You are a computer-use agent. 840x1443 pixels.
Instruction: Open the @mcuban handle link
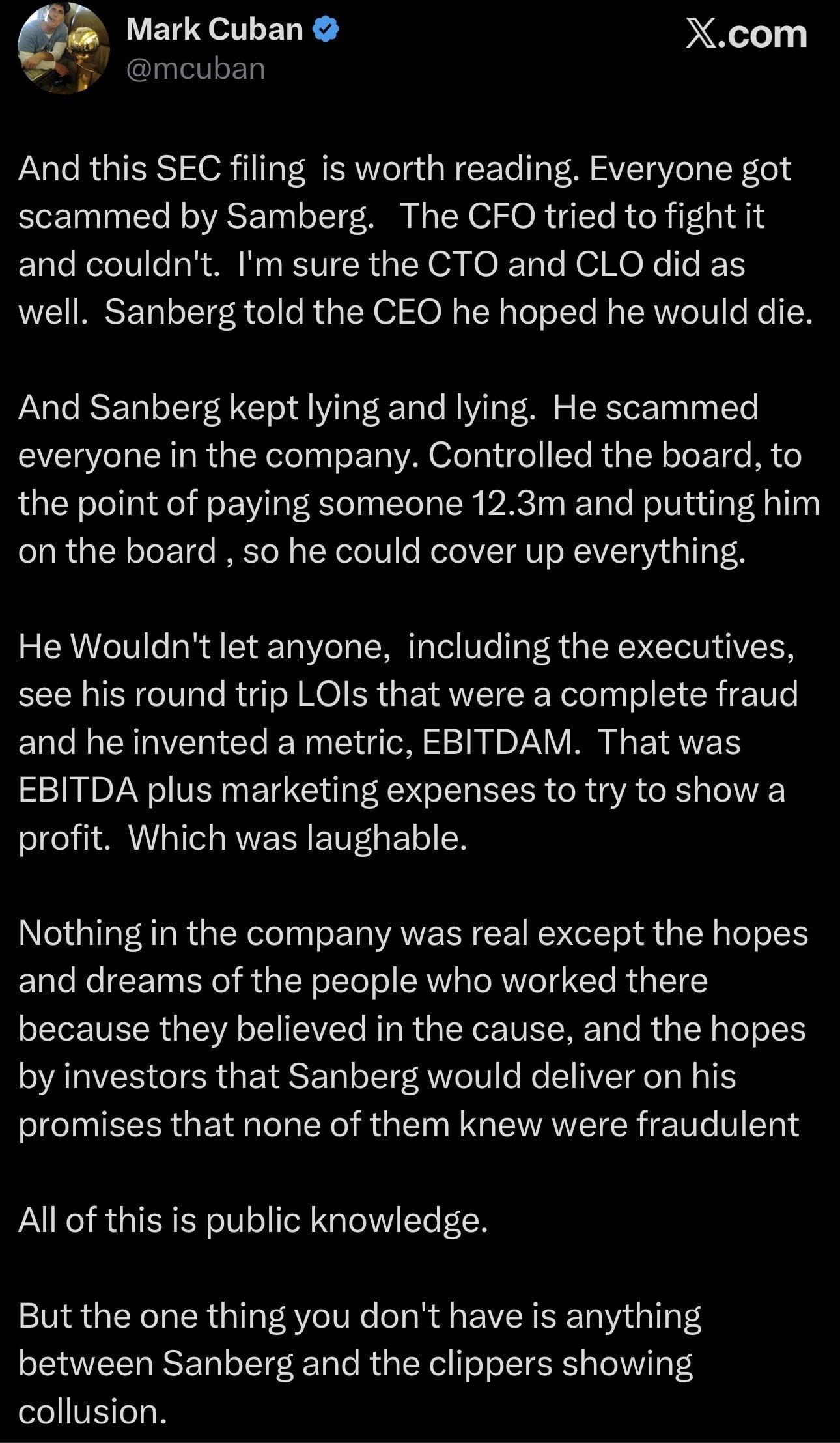point(195,68)
